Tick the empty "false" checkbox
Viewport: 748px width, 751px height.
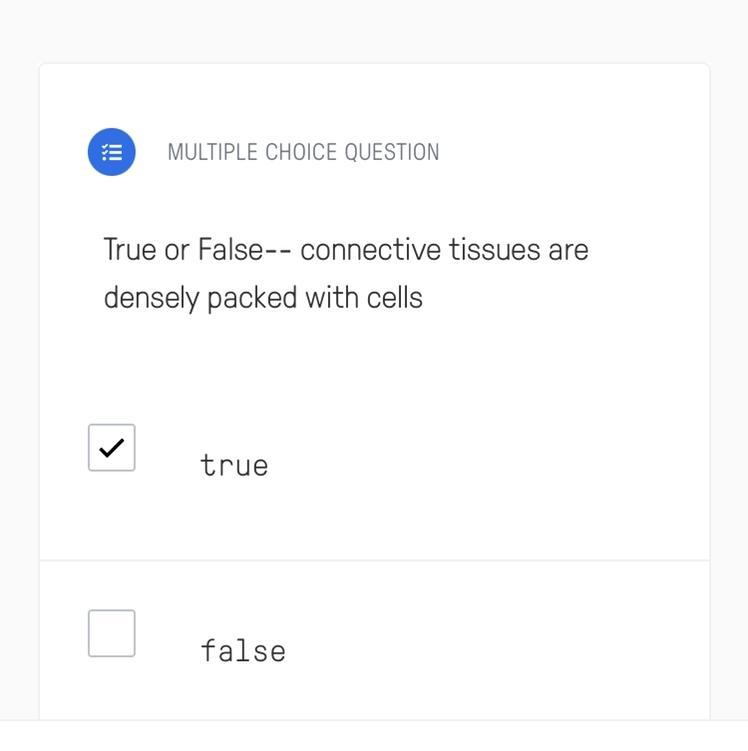pos(111,633)
